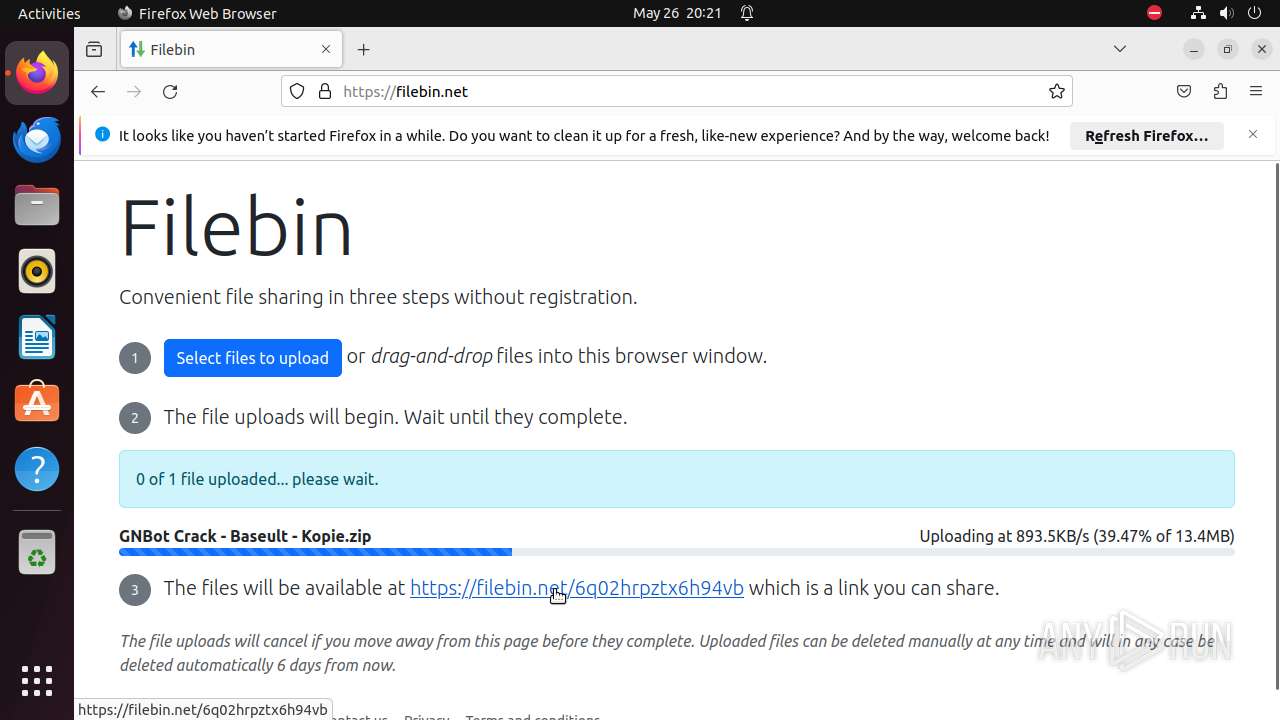The height and width of the screenshot is (720, 1280).
Task: Open Firefox application hamburger menu
Action: tap(1256, 91)
